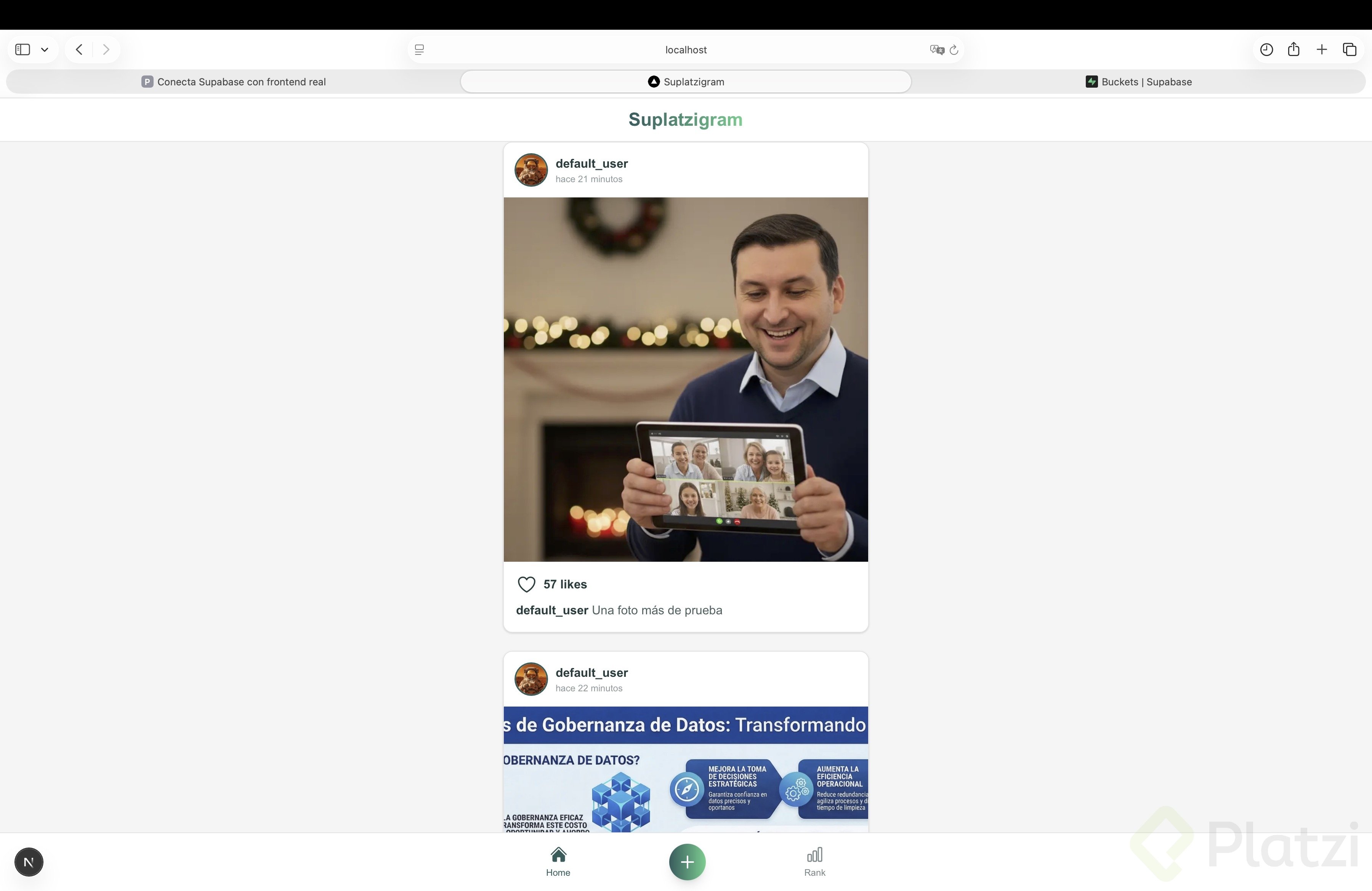Go back to previous page
The image size is (1372, 891).
coord(80,50)
